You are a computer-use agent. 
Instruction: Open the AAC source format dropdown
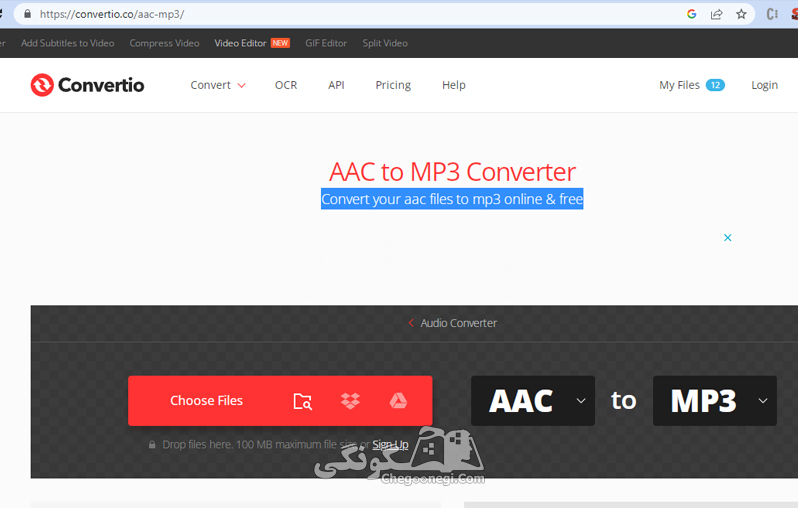(533, 401)
